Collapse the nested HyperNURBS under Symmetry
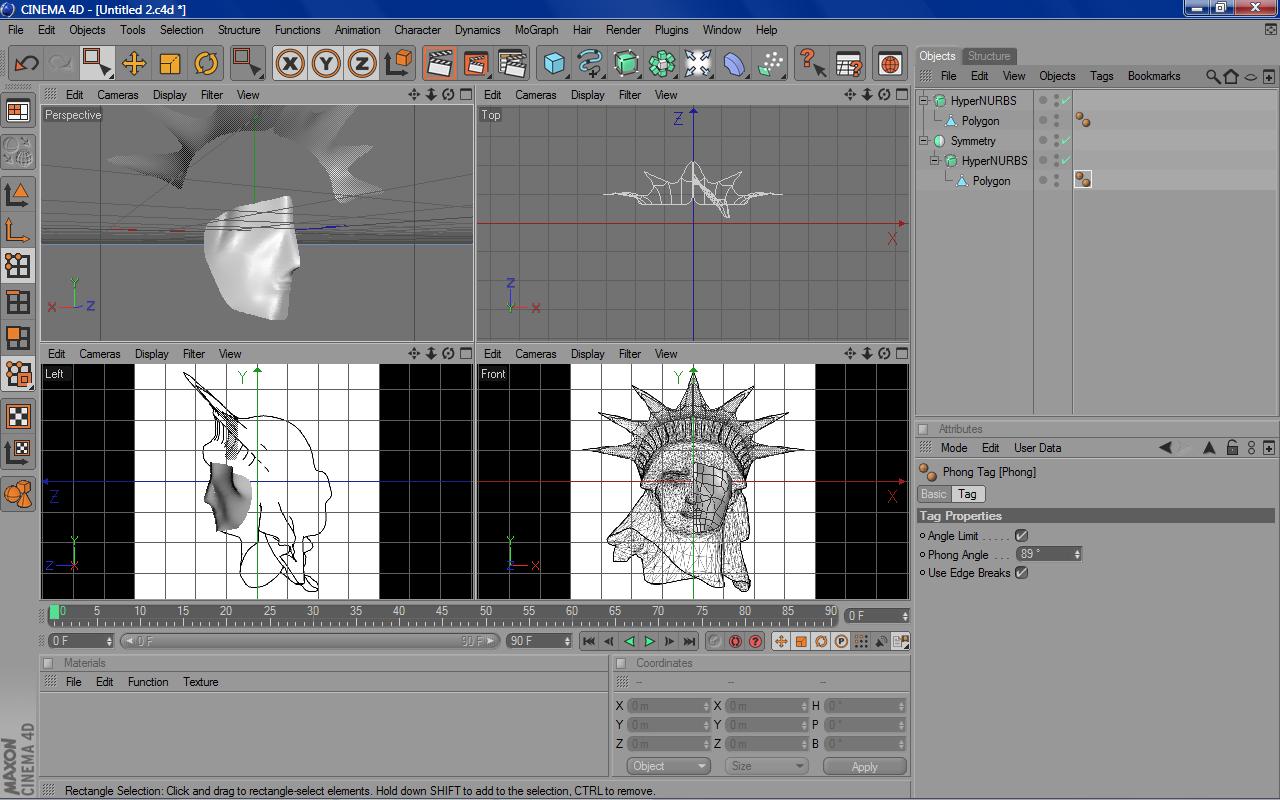Screen dimensions: 1280x800 [x=935, y=161]
